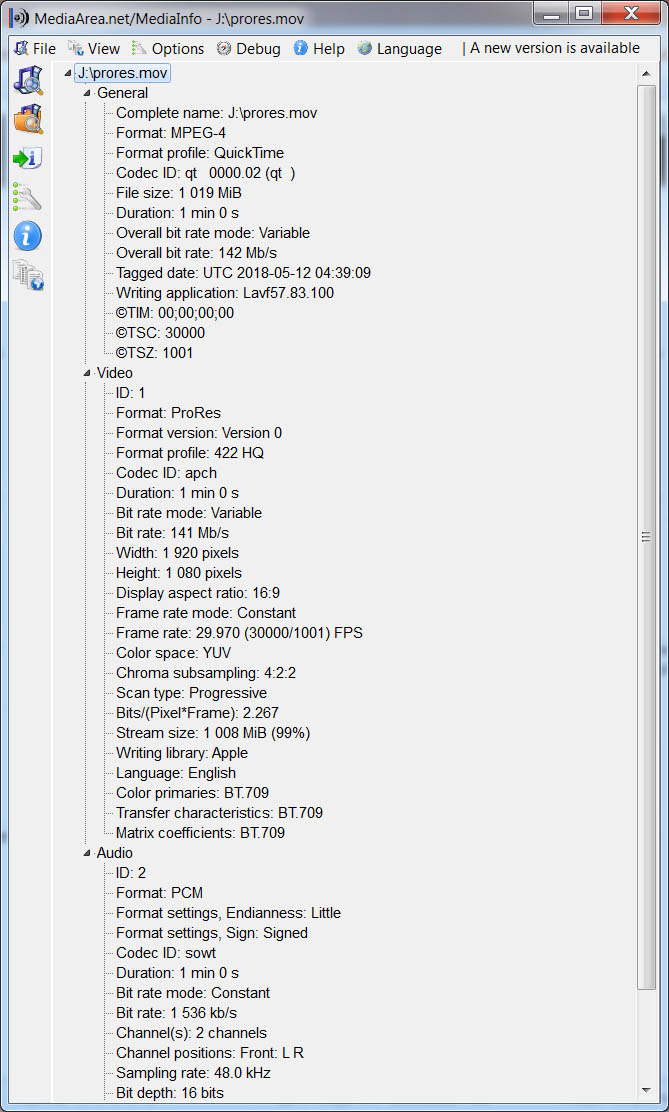Click scrollbar up arrow
This screenshot has width=669, height=1112.
pyautogui.click(x=646, y=74)
